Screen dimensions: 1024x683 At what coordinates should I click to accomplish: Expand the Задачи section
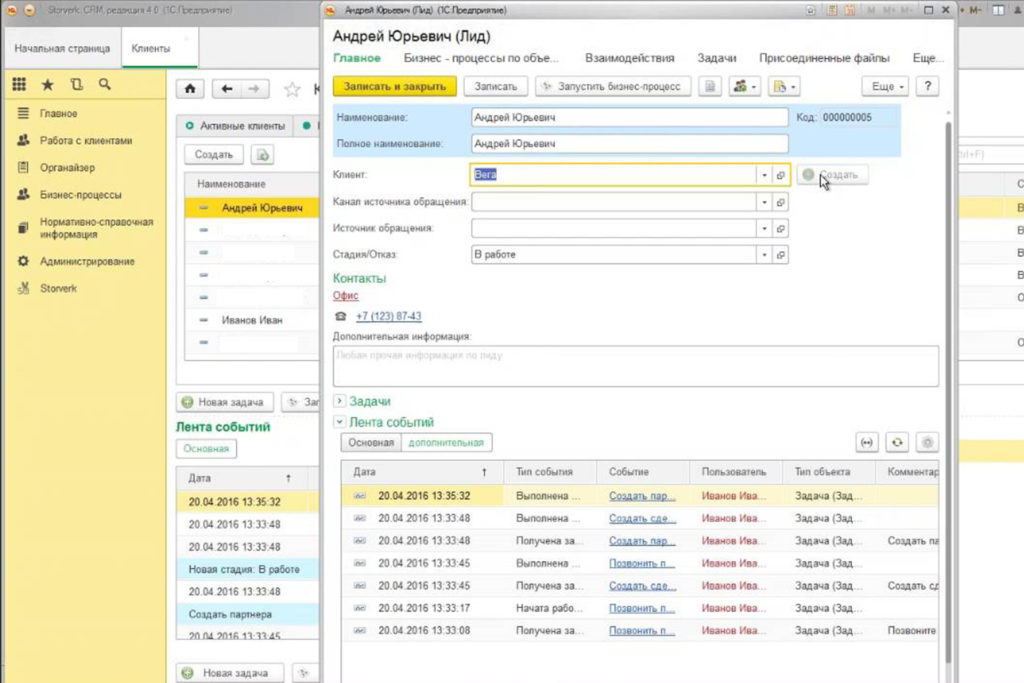pyautogui.click(x=339, y=400)
